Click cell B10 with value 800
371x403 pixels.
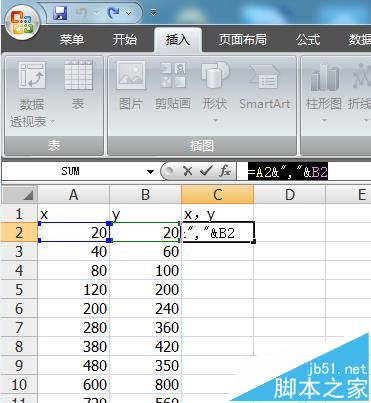[146, 384]
